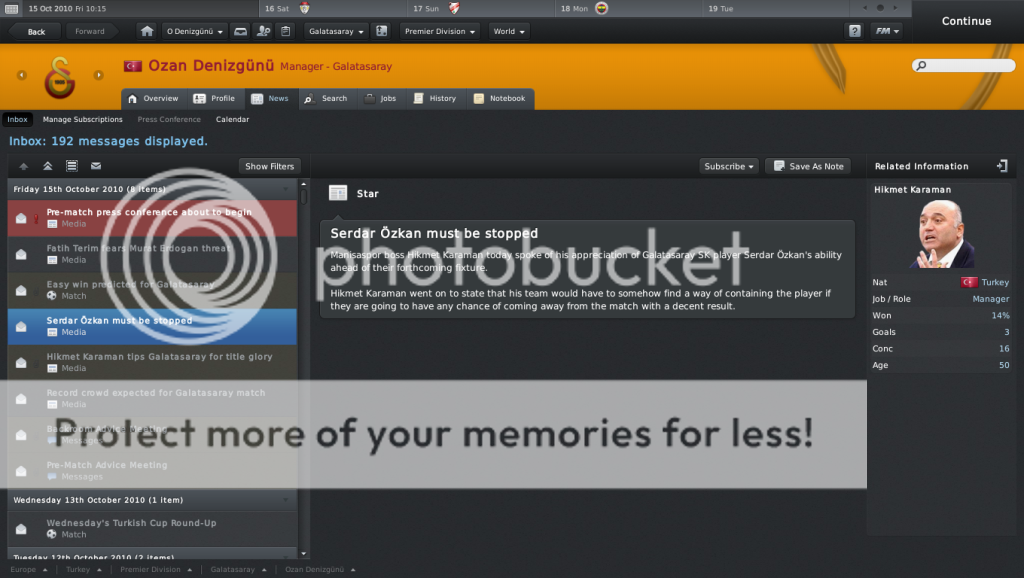This screenshot has width=1024, height=578.
Task: Open 'Fatih Terim fears Murat Erdogan threat' message
Action: 152,254
